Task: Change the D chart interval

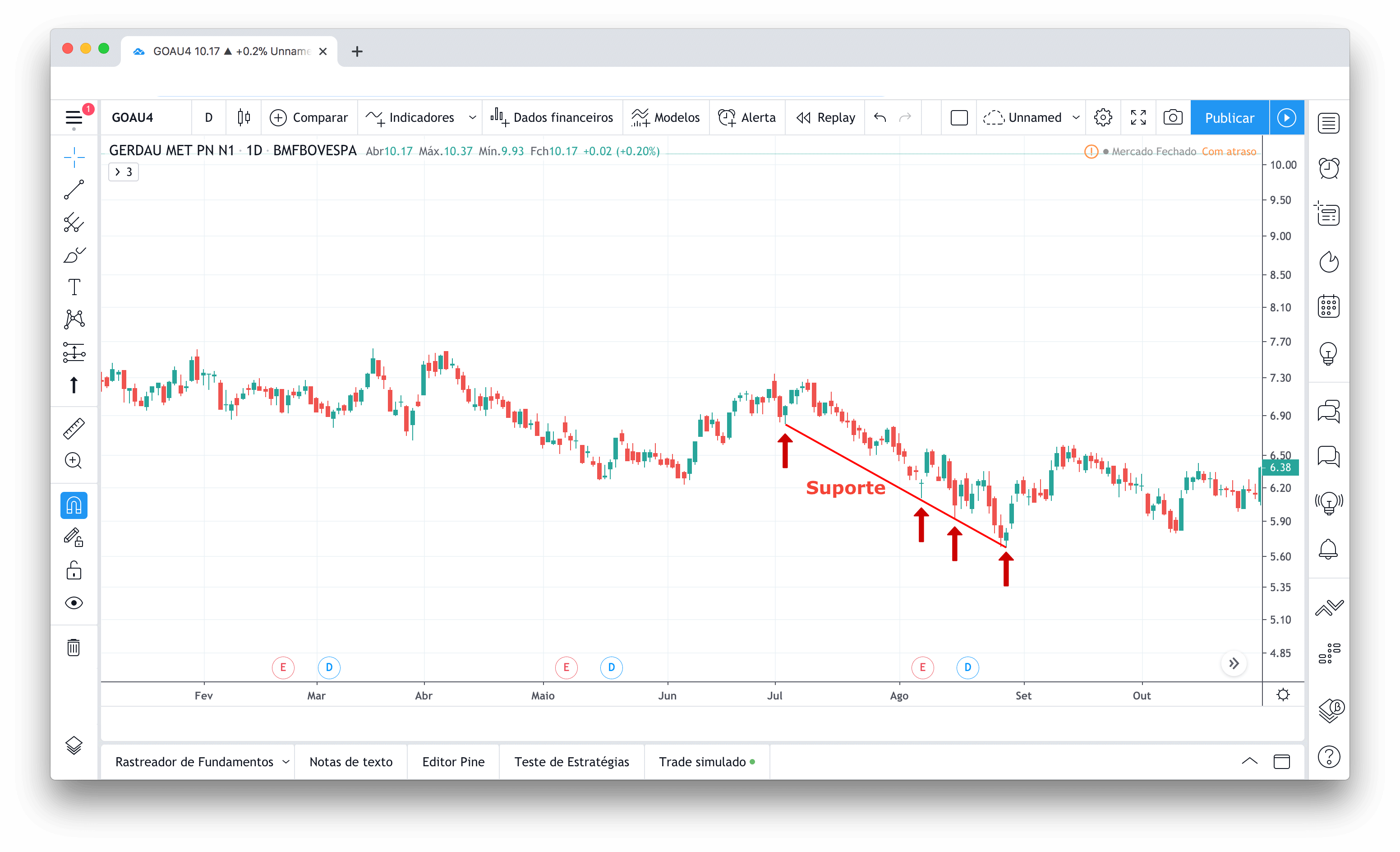Action: coord(208,118)
